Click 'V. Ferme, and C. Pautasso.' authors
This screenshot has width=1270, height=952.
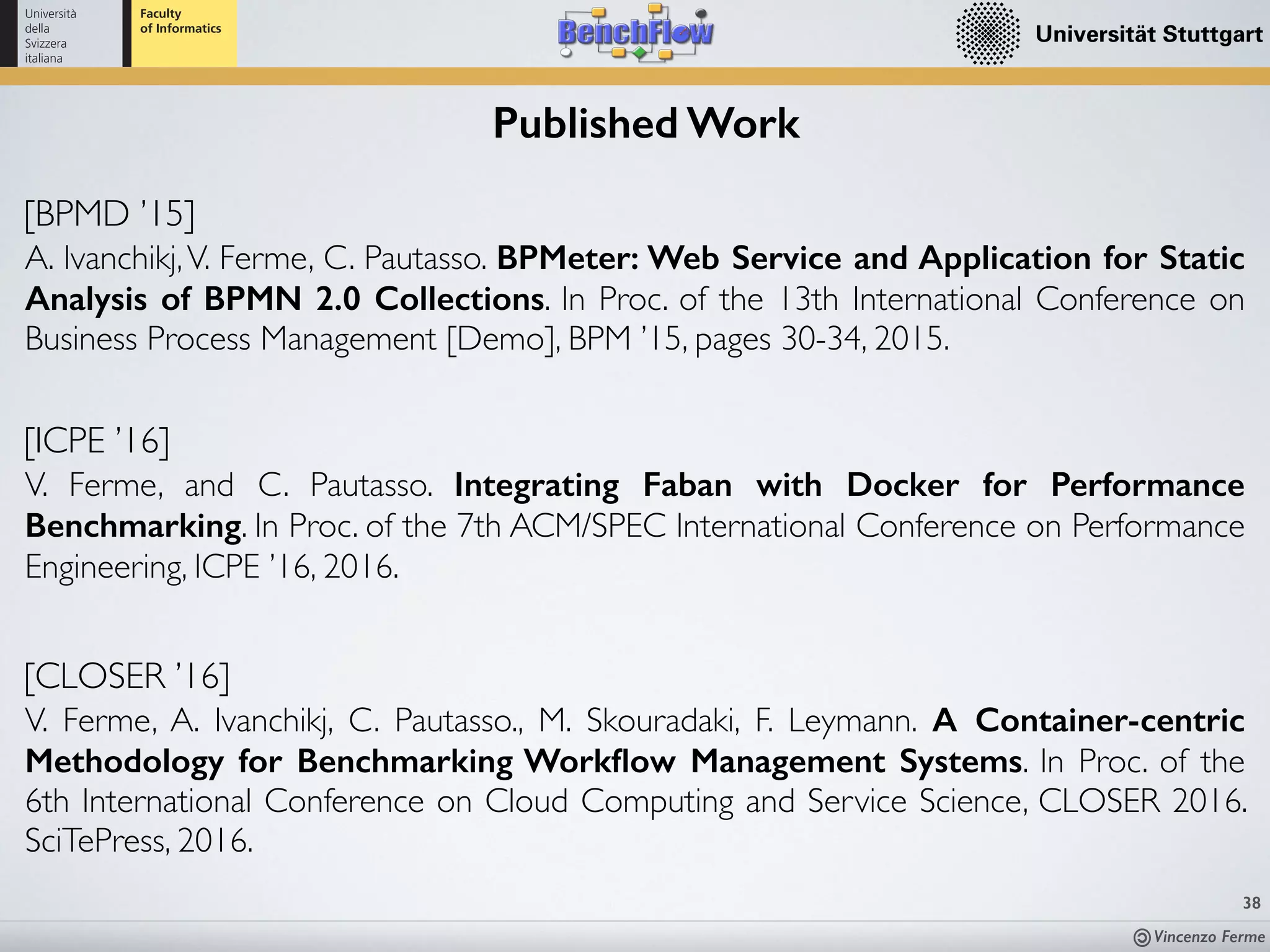click(229, 485)
